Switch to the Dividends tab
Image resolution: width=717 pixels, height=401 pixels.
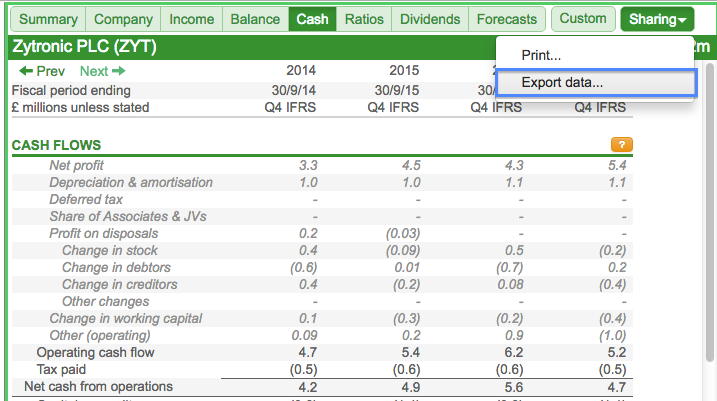point(430,19)
